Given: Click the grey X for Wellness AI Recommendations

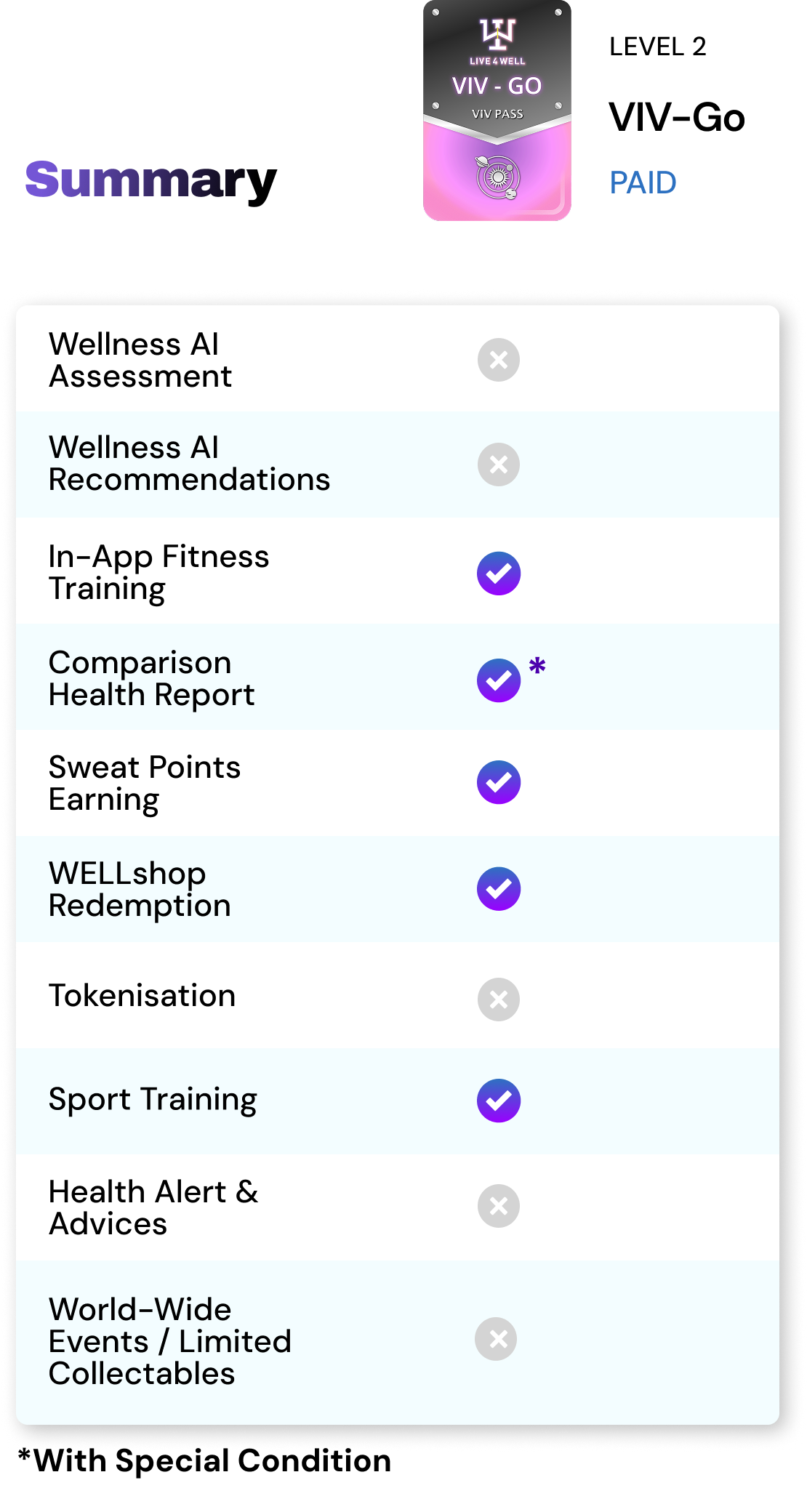Looking at the screenshot, I should [499, 465].
